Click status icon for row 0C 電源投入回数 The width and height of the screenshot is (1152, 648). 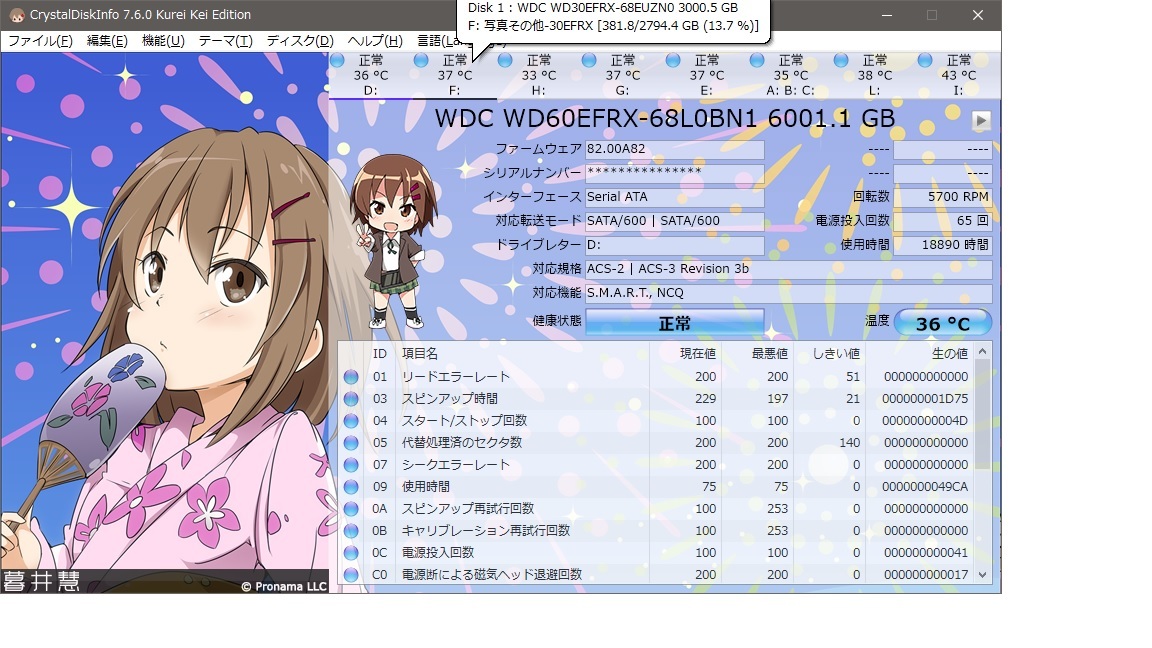point(351,553)
